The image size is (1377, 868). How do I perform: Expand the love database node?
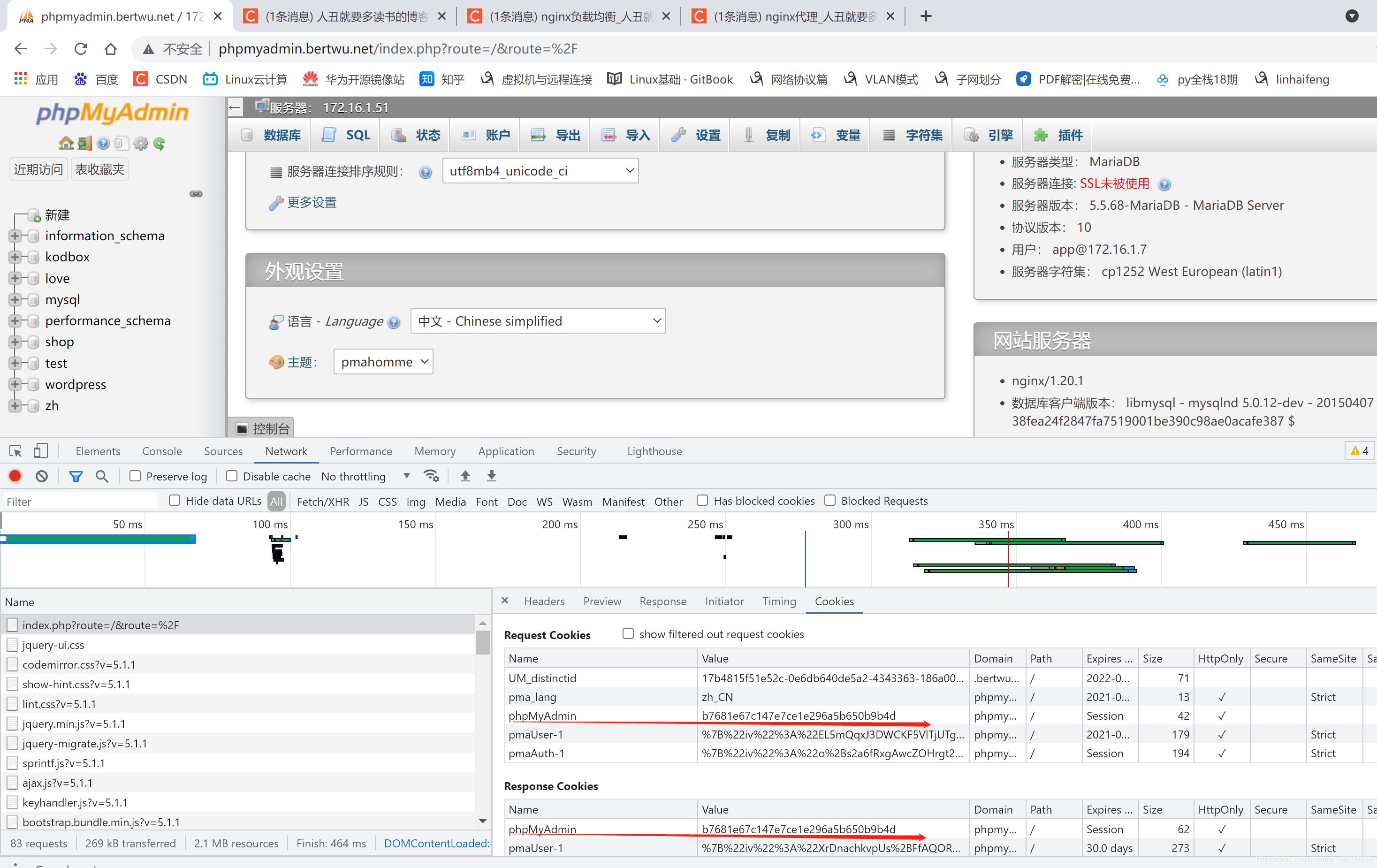15,279
